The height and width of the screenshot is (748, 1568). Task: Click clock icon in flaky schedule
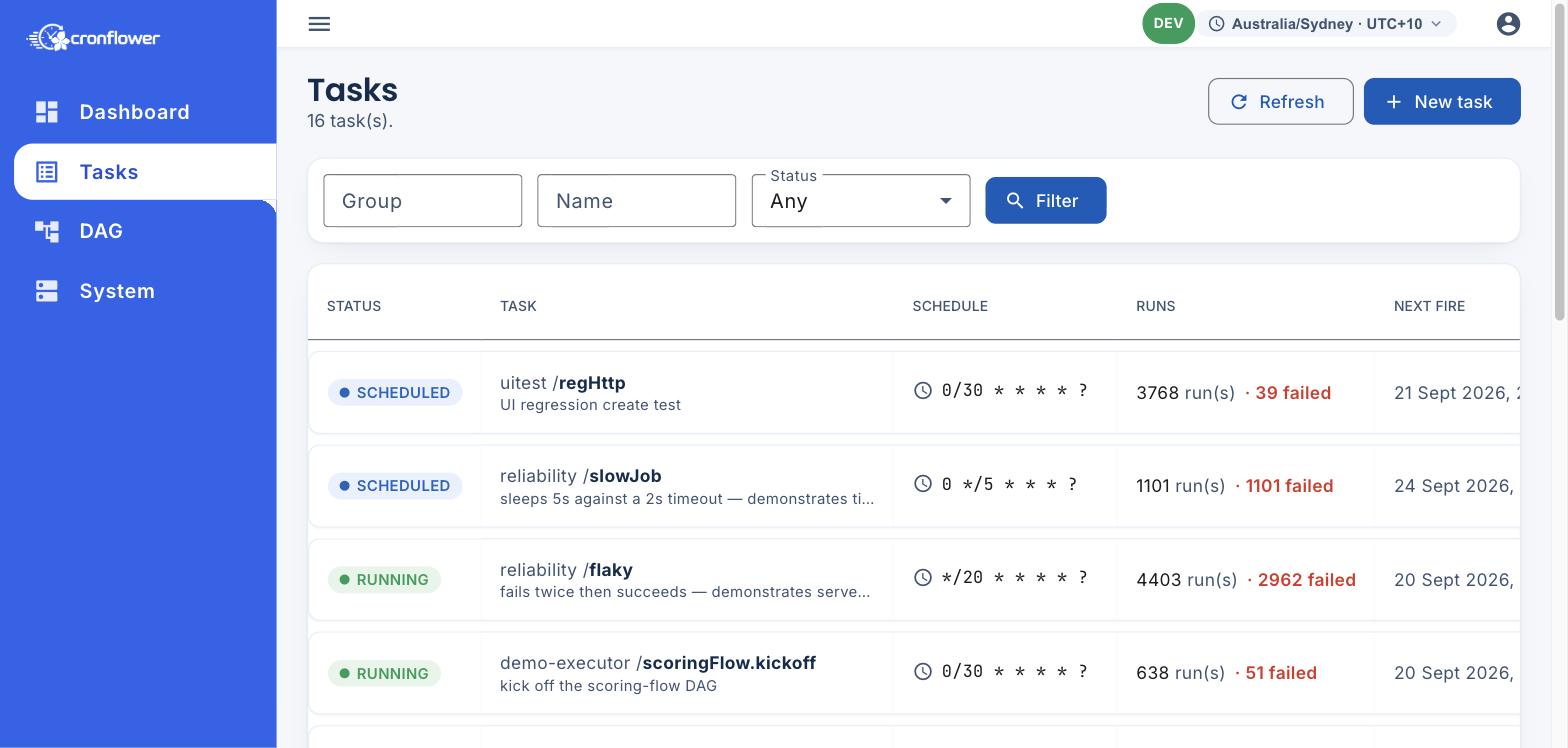[x=923, y=578]
